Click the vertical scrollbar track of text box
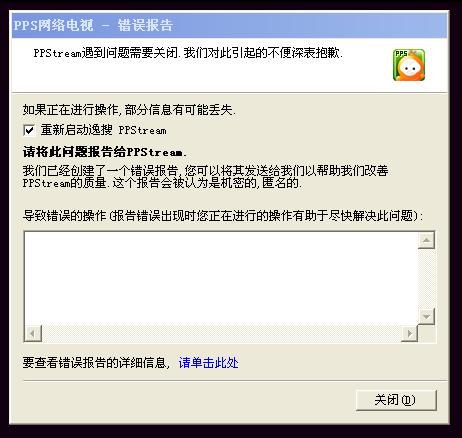The height and width of the screenshot is (438, 462). pyautogui.click(x=426, y=278)
